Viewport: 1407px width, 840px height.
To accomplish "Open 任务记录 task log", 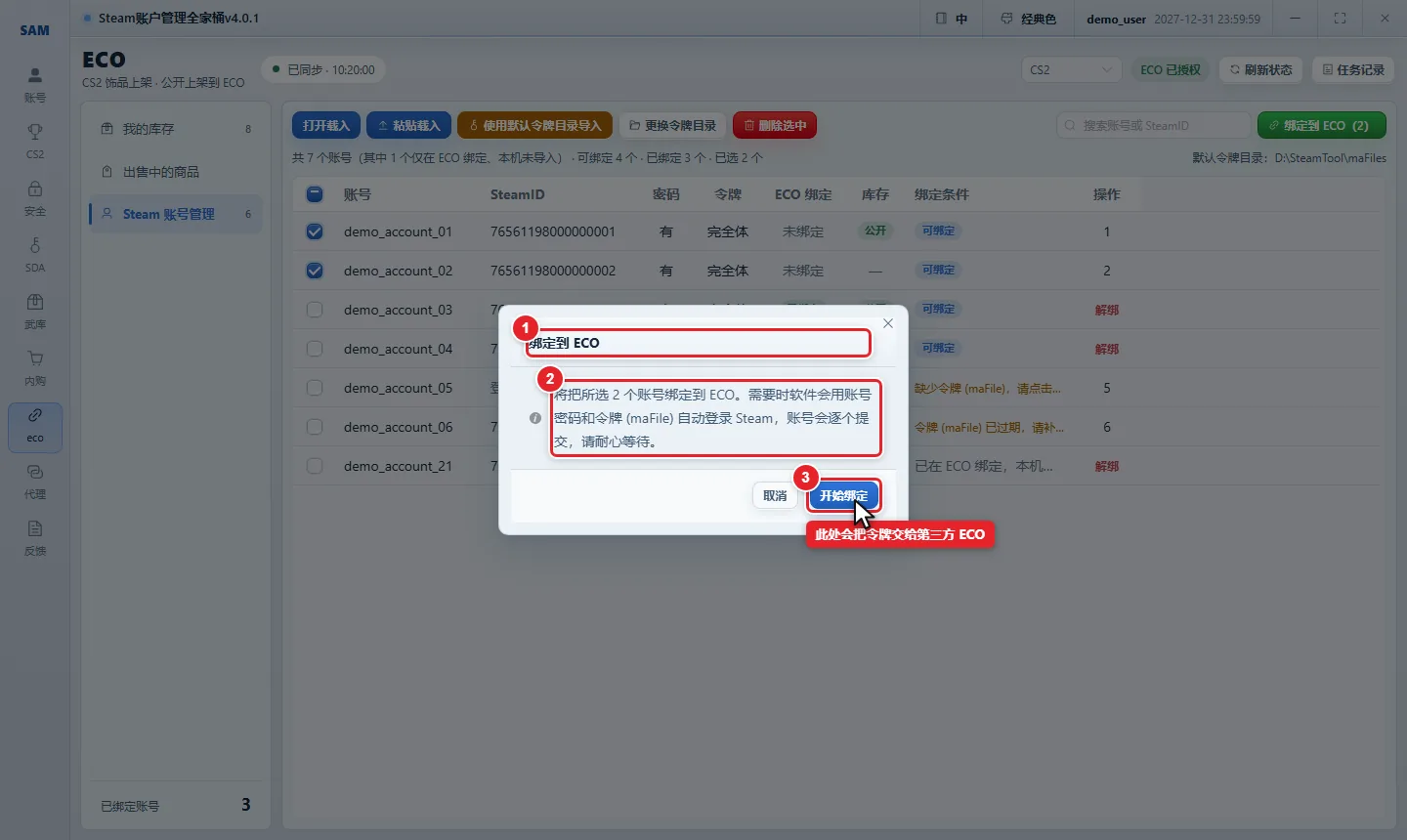I will point(1353,70).
